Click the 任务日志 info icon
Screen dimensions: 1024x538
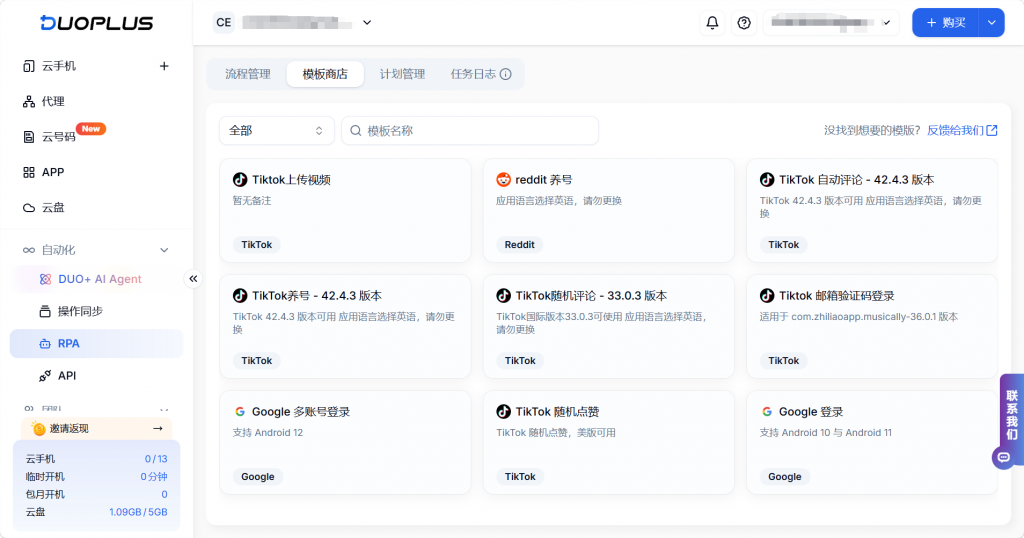[x=505, y=74]
